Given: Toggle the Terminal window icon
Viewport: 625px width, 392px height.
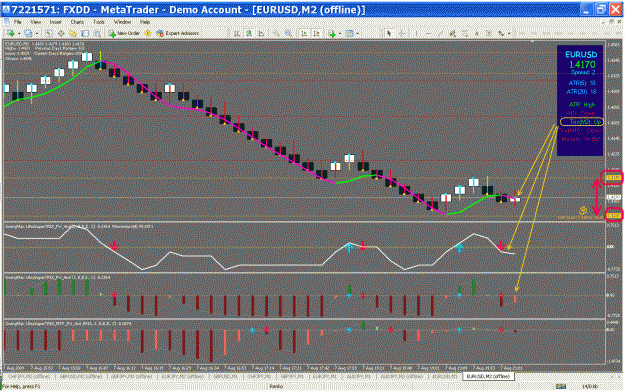Looking at the screenshot, I should pyautogui.click(x=85, y=33).
